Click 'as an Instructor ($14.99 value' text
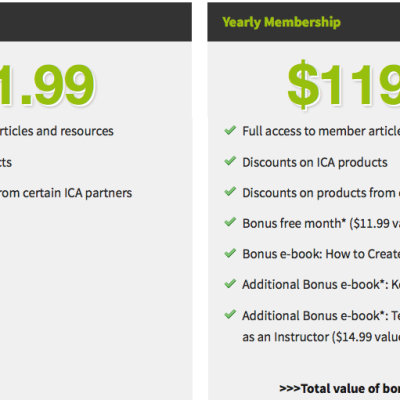 pyautogui.click(x=321, y=337)
